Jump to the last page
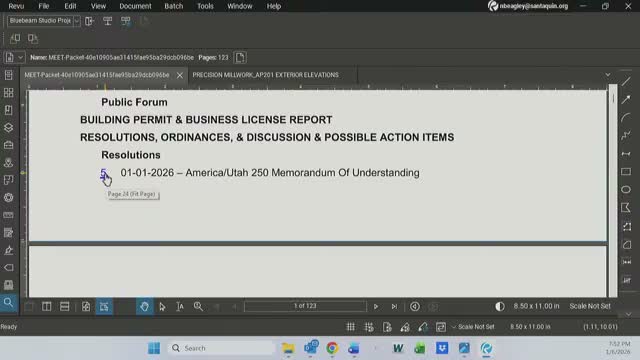Image resolution: width=640 pixels, height=360 pixels. coord(394,307)
